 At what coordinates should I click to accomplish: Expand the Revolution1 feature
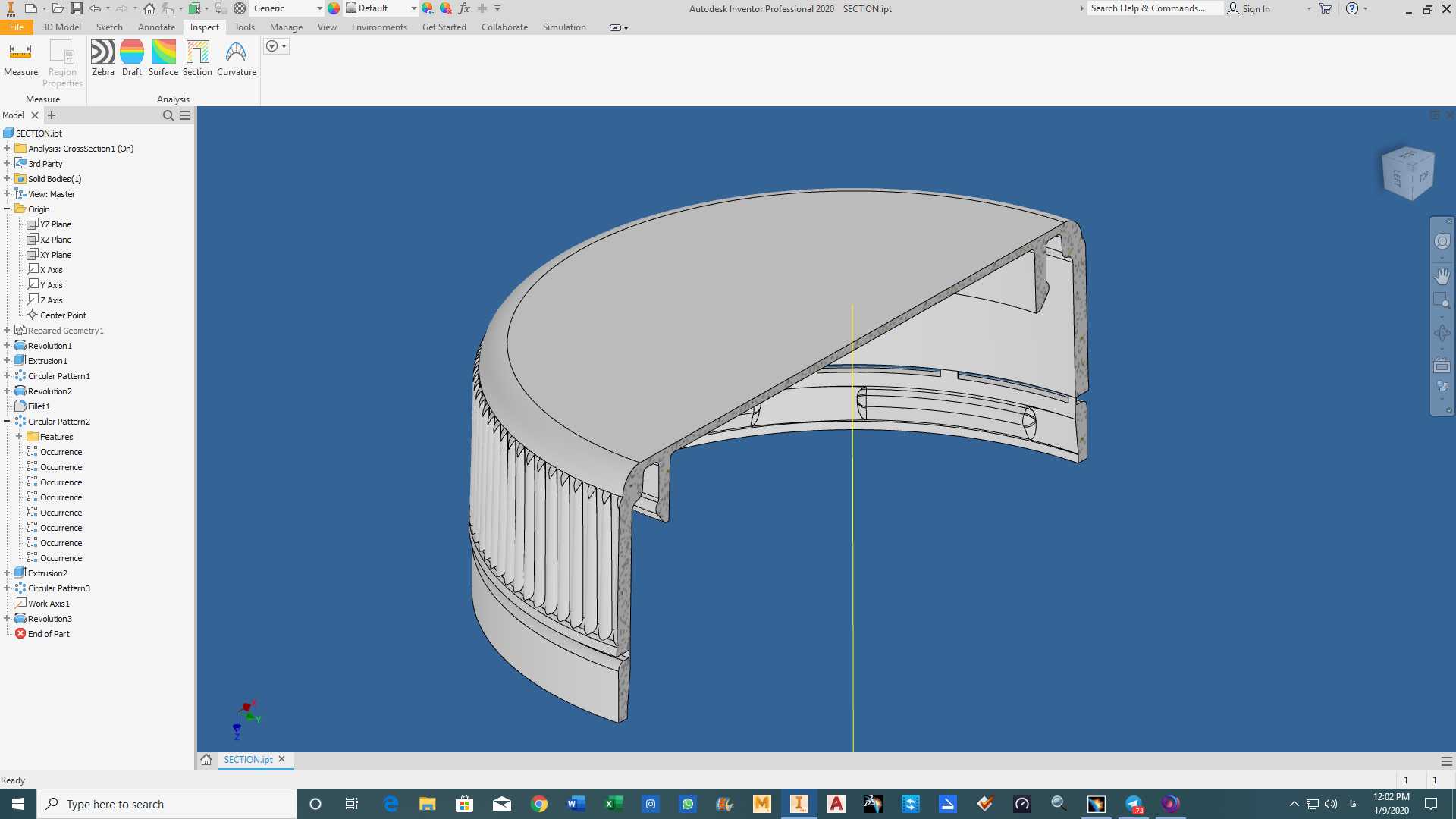pos(7,346)
